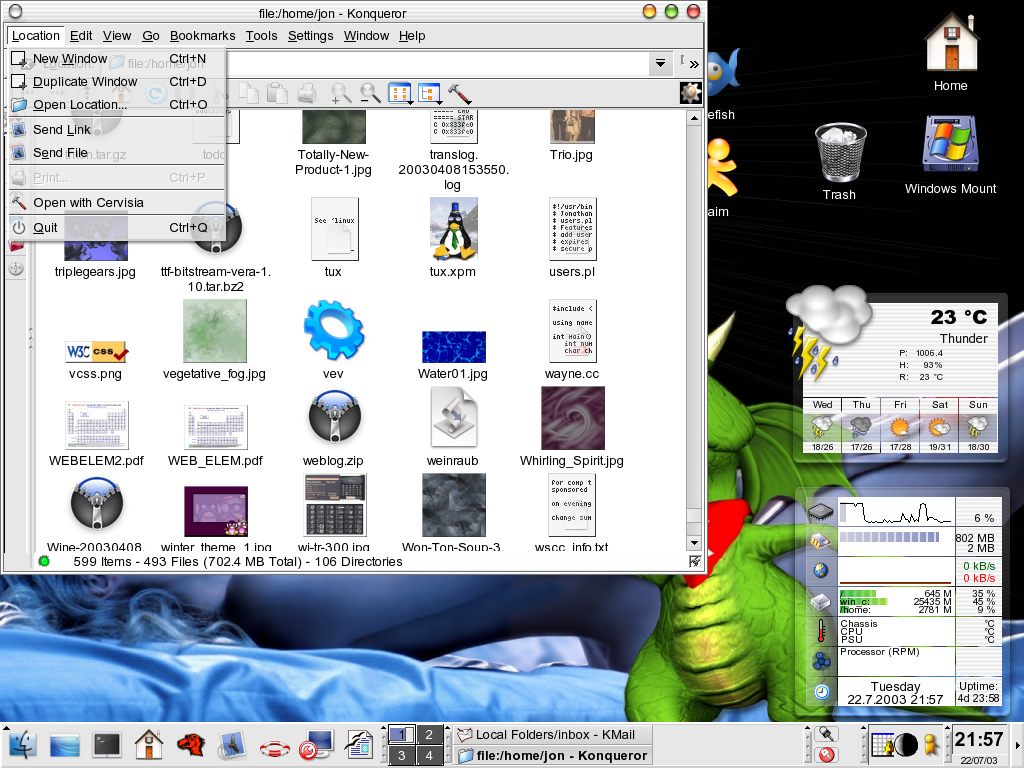The width and height of the screenshot is (1024, 768).
Task: Click the KDE gear animation icon
Action: tap(690, 93)
